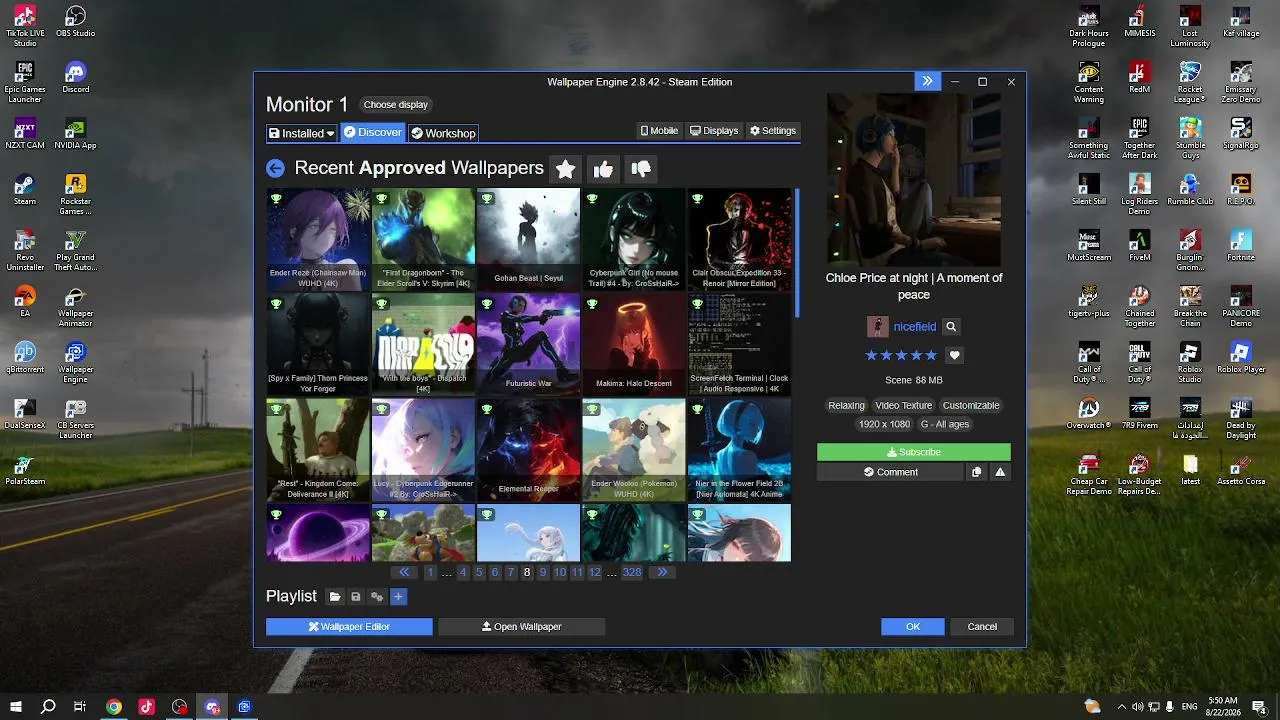The width and height of the screenshot is (1280, 720).
Task: Collapse the side panel with the double-chevron button
Action: click(x=927, y=82)
